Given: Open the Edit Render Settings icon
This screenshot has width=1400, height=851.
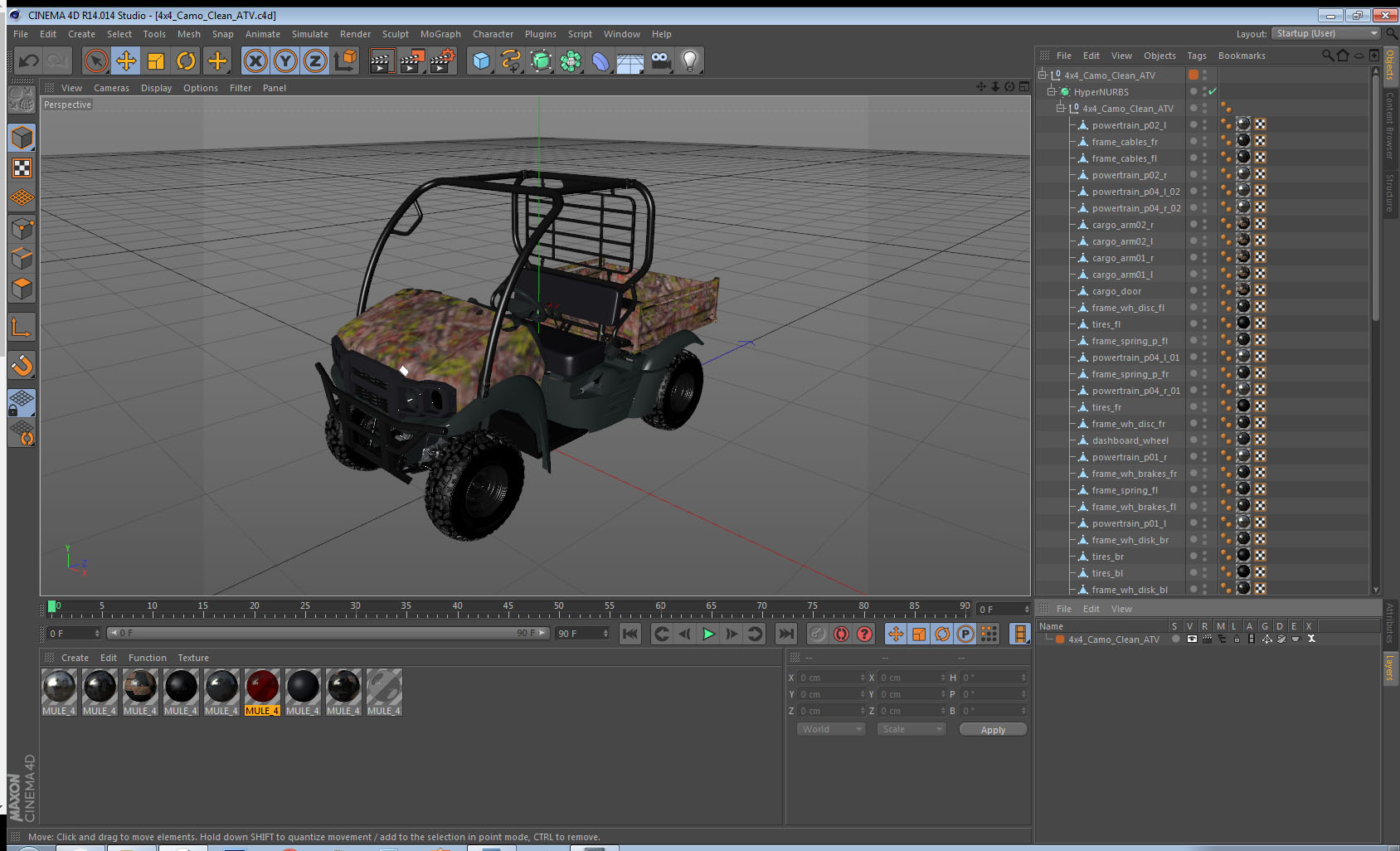Looking at the screenshot, I should (443, 61).
